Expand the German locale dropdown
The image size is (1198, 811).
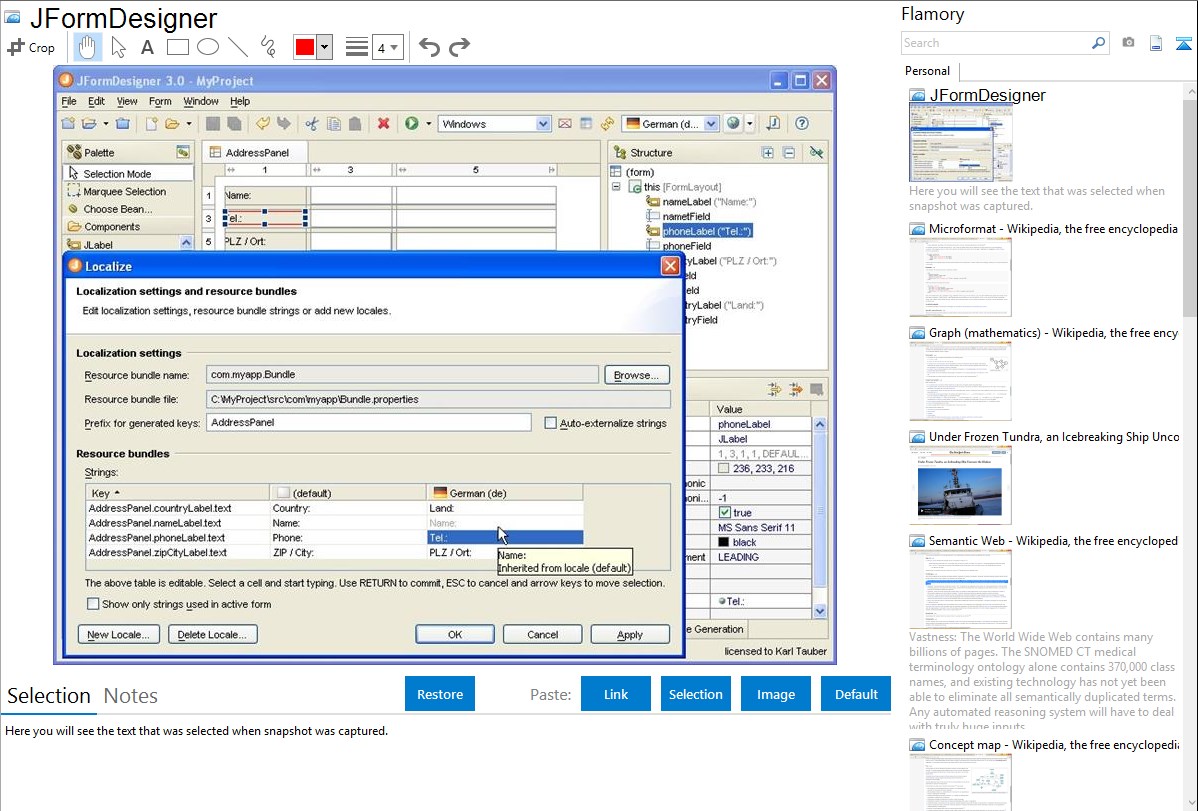tap(711, 124)
